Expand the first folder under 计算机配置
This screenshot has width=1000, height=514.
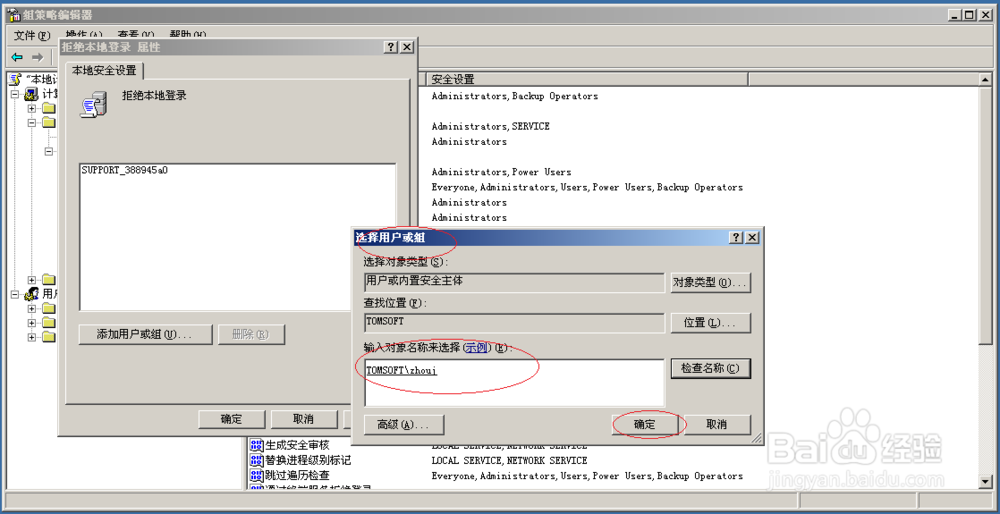(31, 108)
